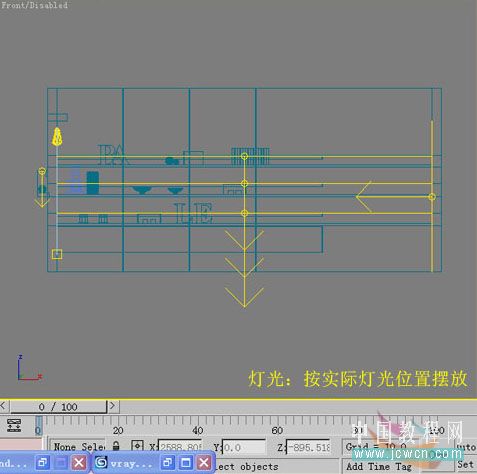Click the 0 / 100 time slider handle
Viewport: 477px width, 474px height.
tap(58, 407)
